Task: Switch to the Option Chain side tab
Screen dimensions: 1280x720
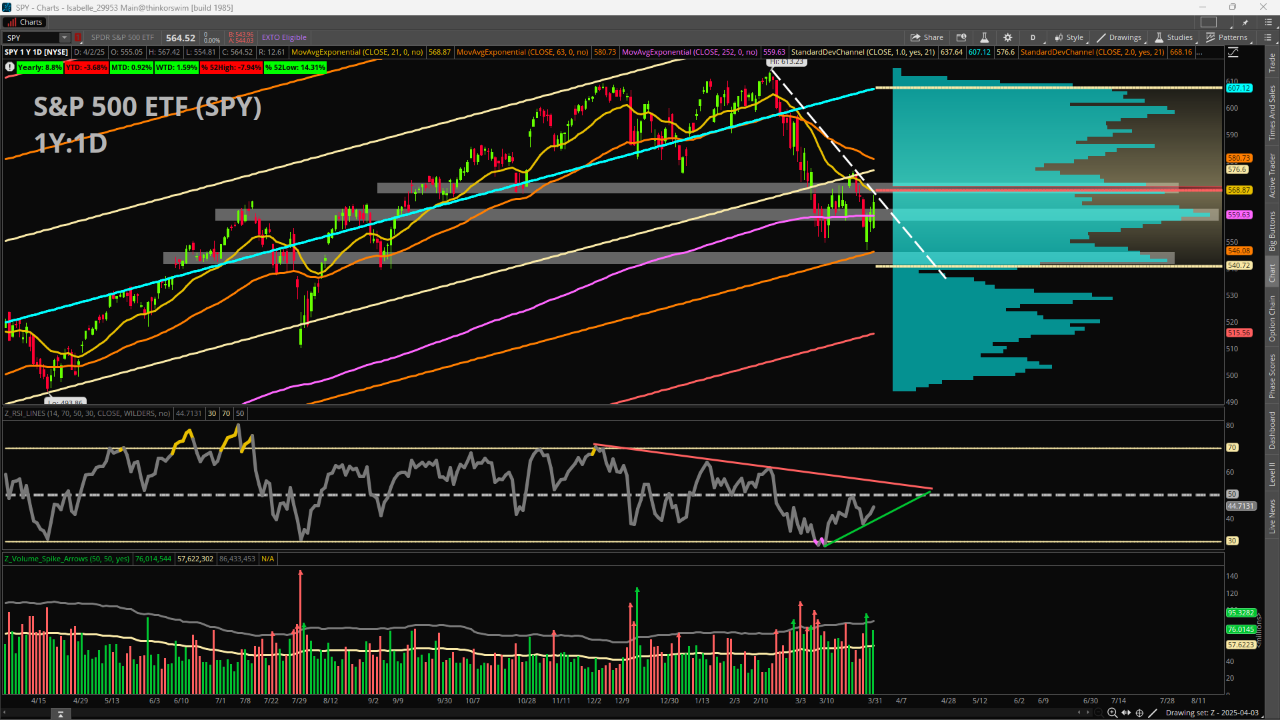Action: (1272, 317)
